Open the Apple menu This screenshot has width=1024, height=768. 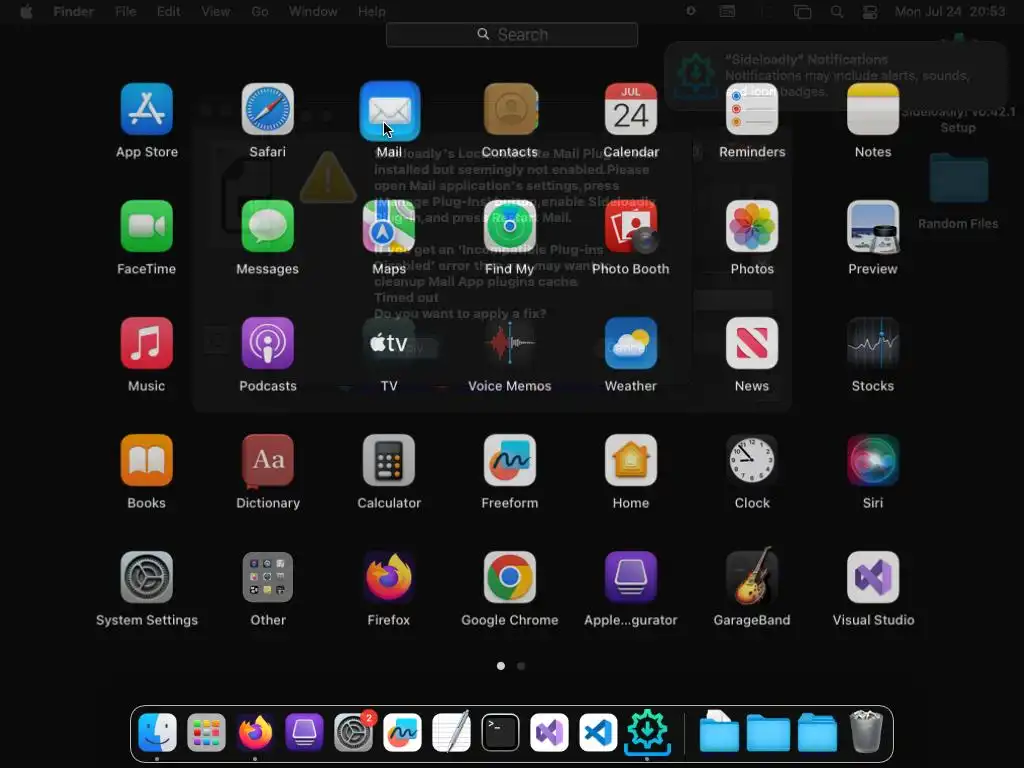(x=26, y=11)
